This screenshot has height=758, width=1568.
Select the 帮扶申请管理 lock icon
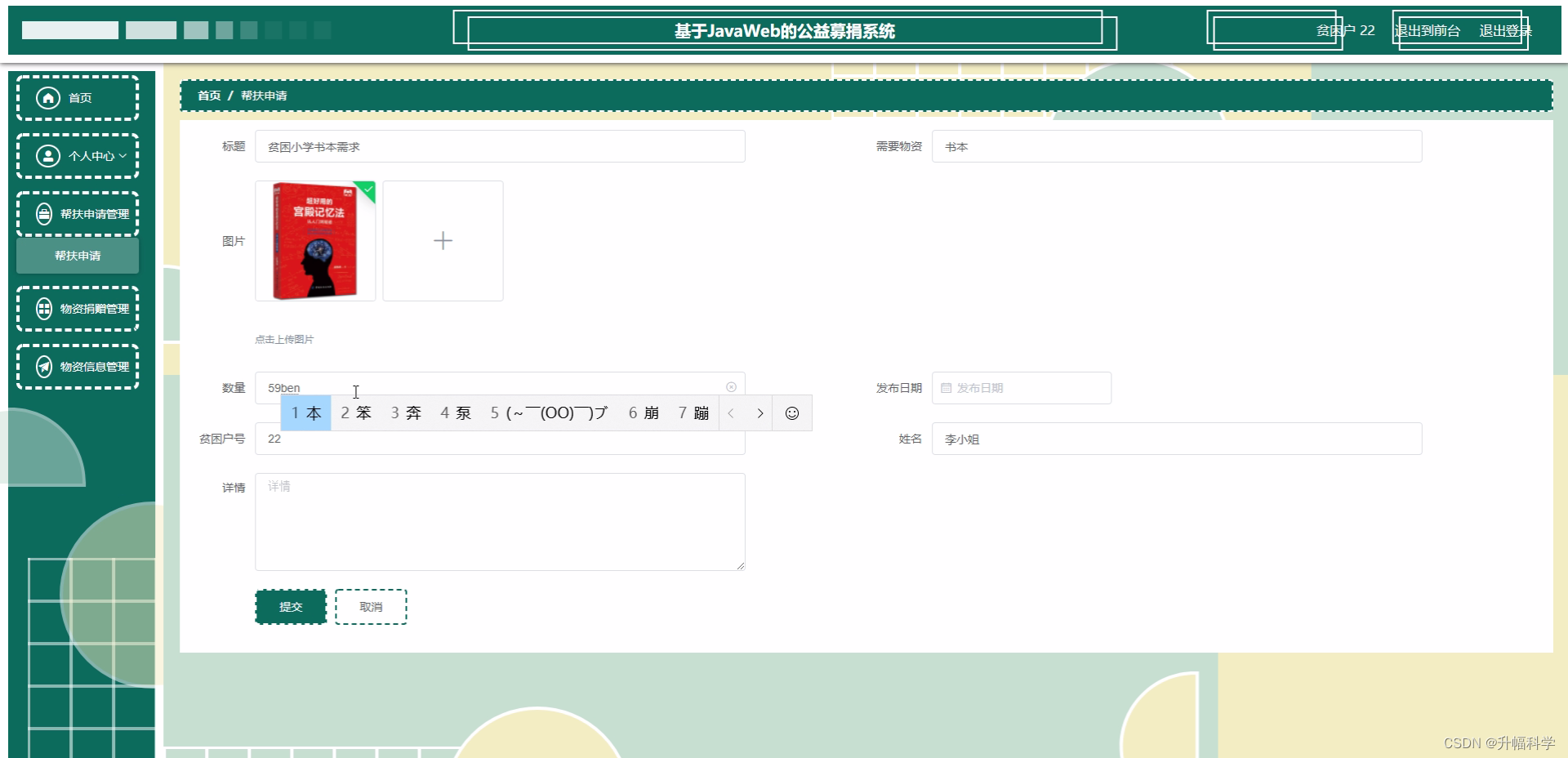[x=43, y=214]
